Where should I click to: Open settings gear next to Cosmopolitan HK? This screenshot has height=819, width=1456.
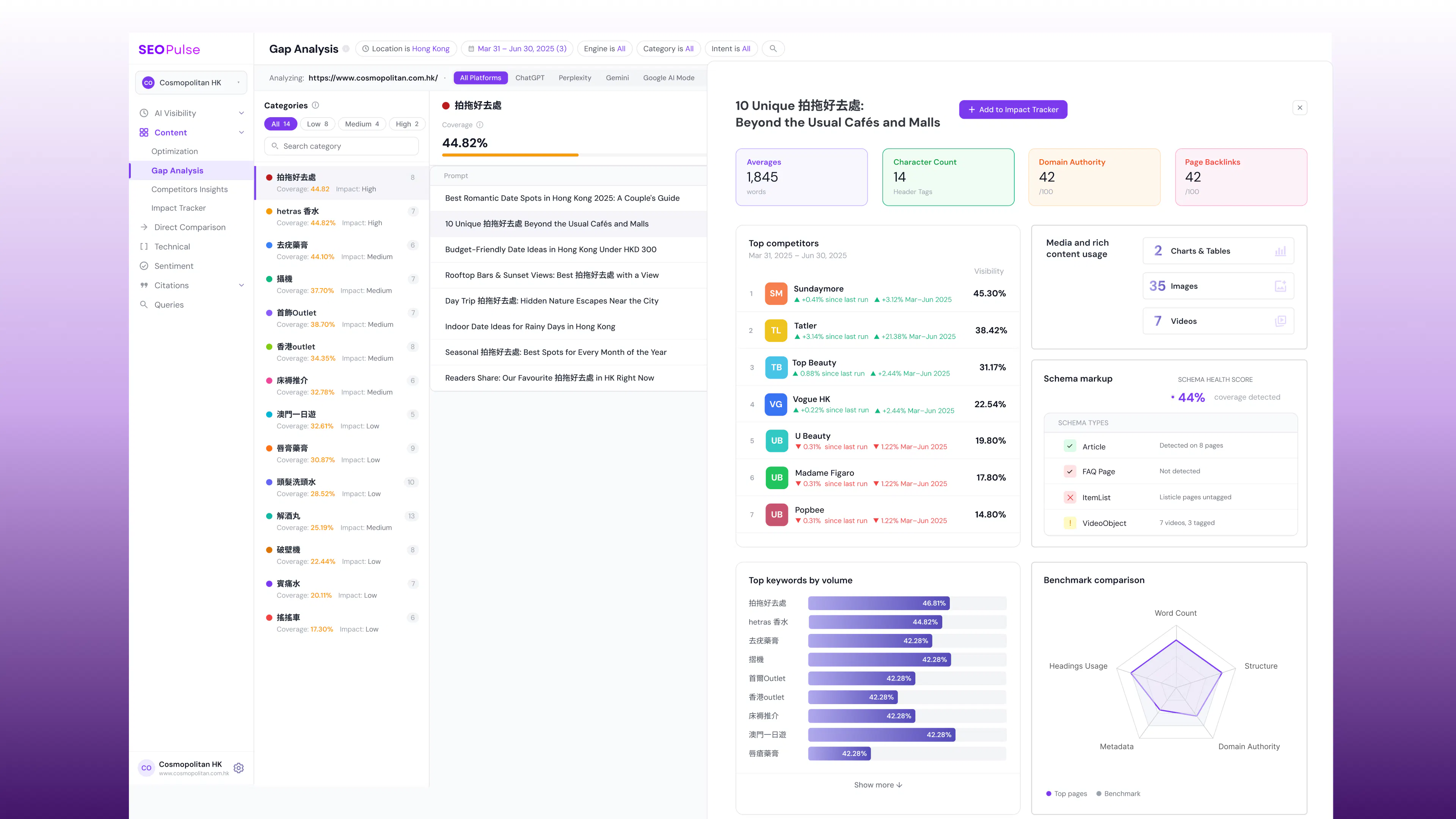coord(238,768)
